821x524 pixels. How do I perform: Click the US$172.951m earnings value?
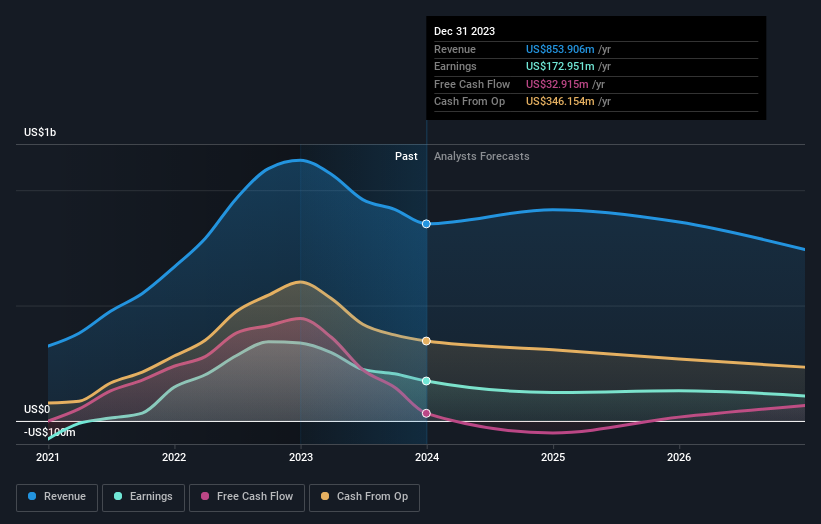click(x=560, y=66)
